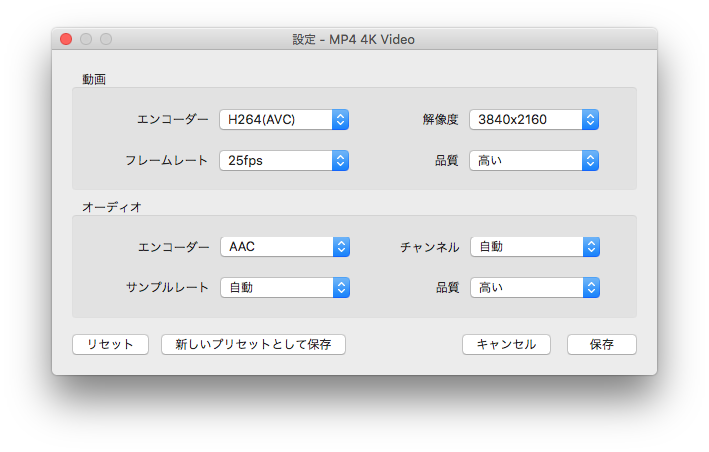Click the blue arrow beside 3840x2160

[x=590, y=120]
